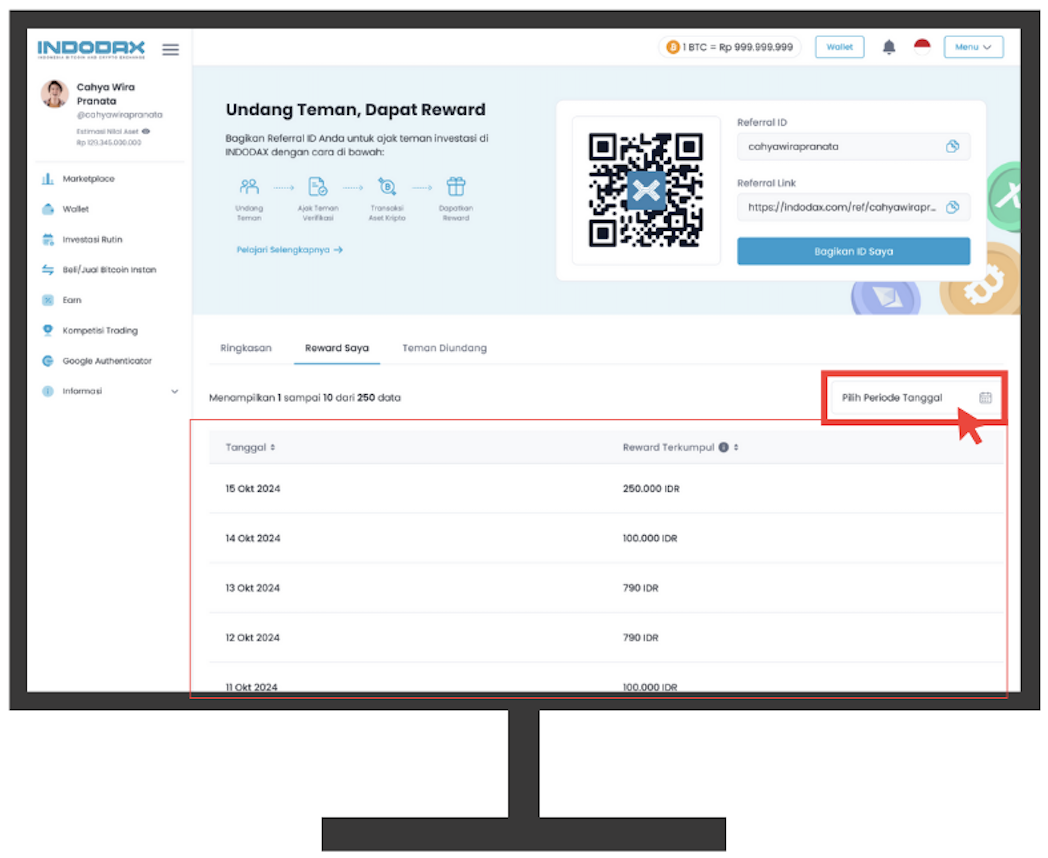Screen dimensions: 1048x858
Task: Click the Indonesian flag language icon
Action: pos(922,47)
